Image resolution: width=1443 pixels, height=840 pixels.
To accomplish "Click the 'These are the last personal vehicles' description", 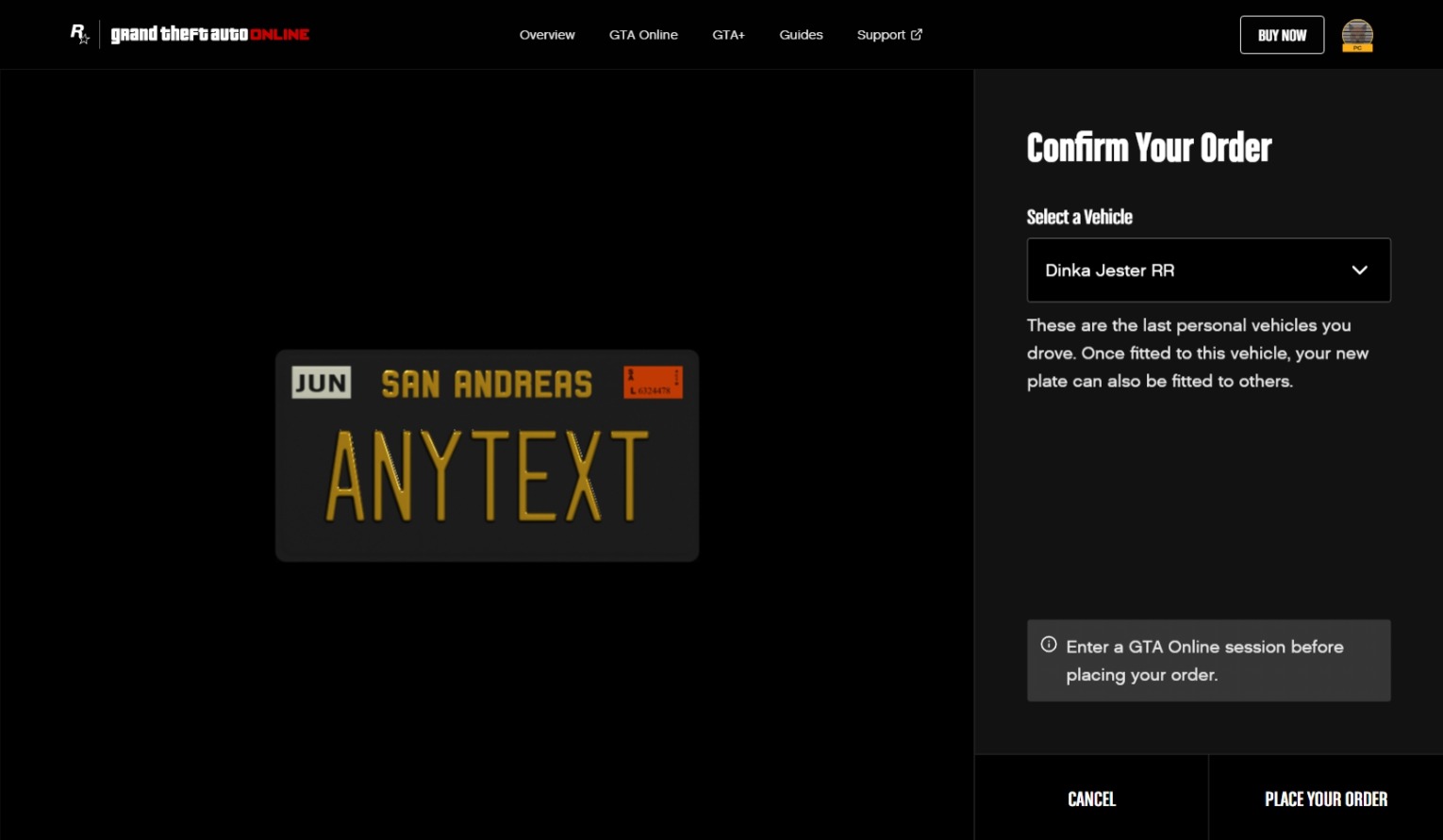I will [x=1198, y=354].
